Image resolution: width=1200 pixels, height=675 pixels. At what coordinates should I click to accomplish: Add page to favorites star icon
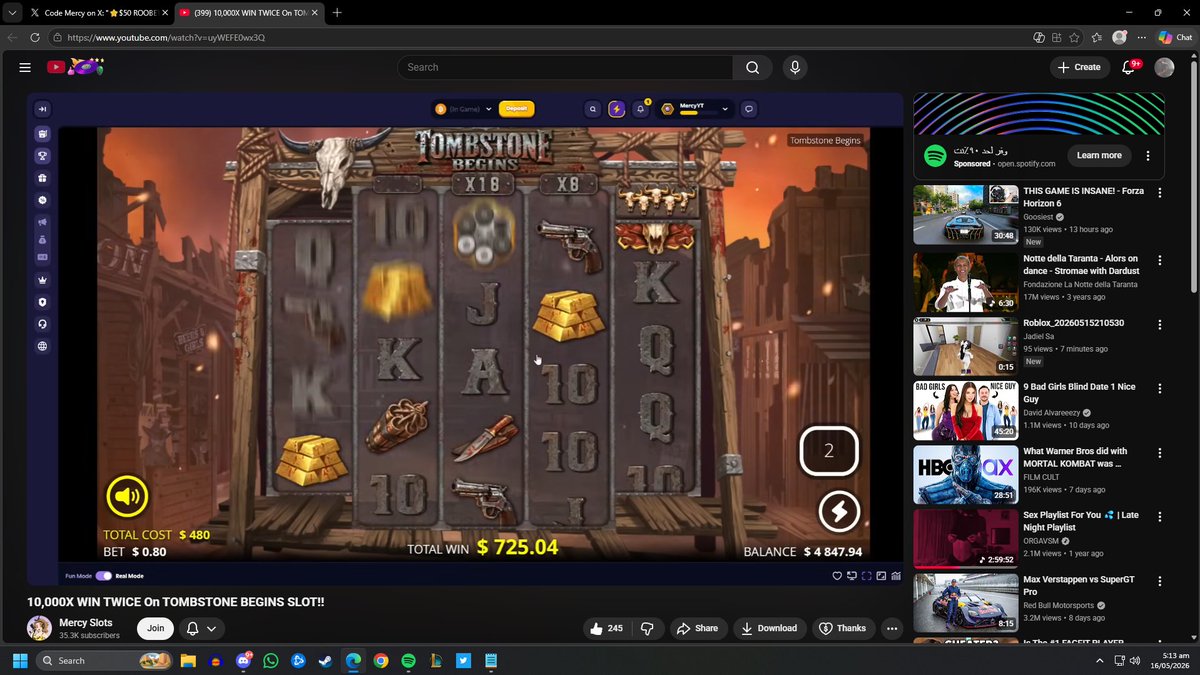pos(1074,37)
